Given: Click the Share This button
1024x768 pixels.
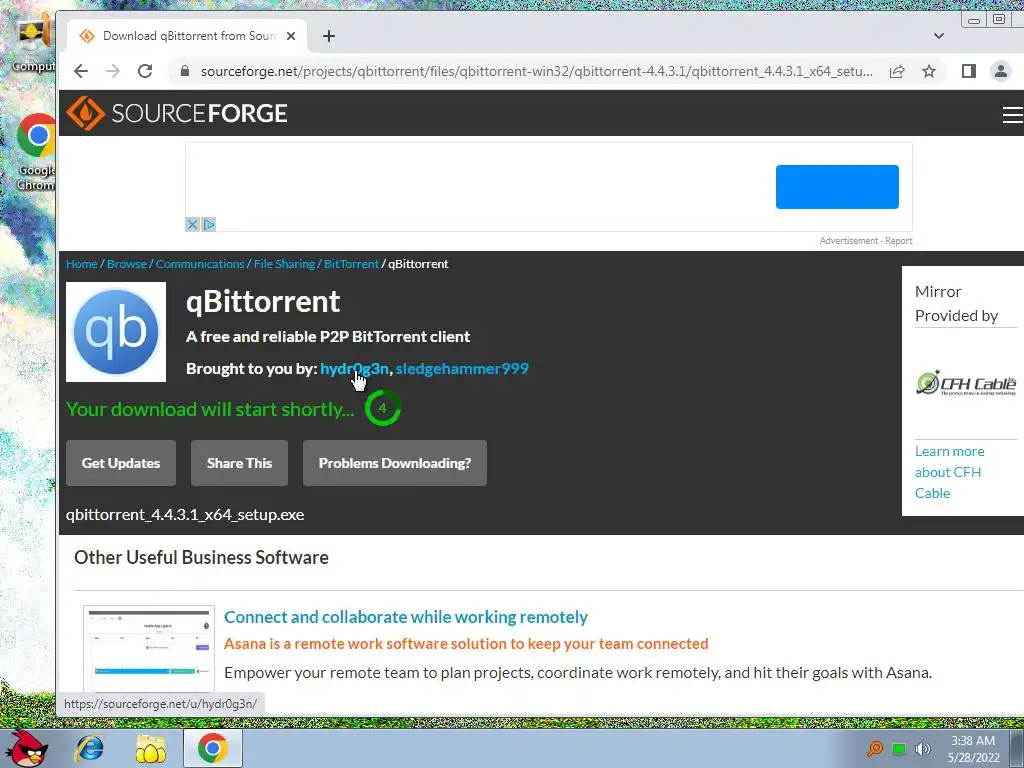Looking at the screenshot, I should point(239,463).
